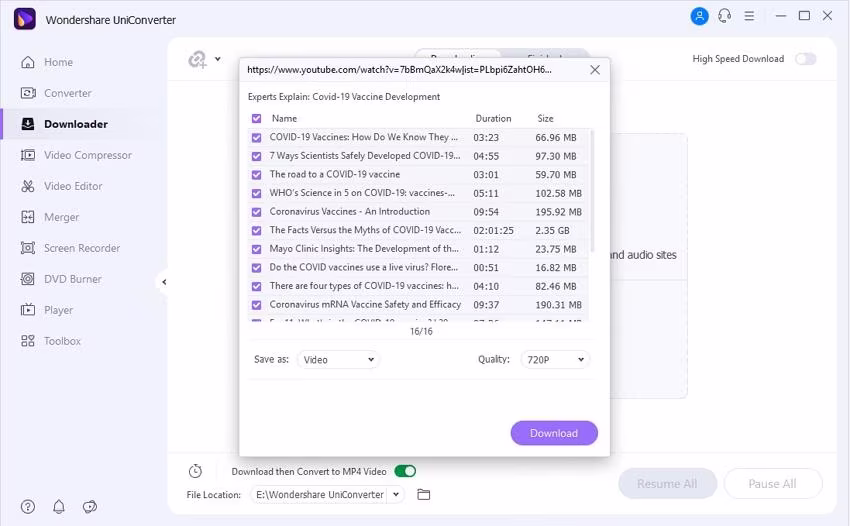Open Player label in sidebar
The height and width of the screenshot is (526, 850).
pyautogui.click(x=59, y=310)
